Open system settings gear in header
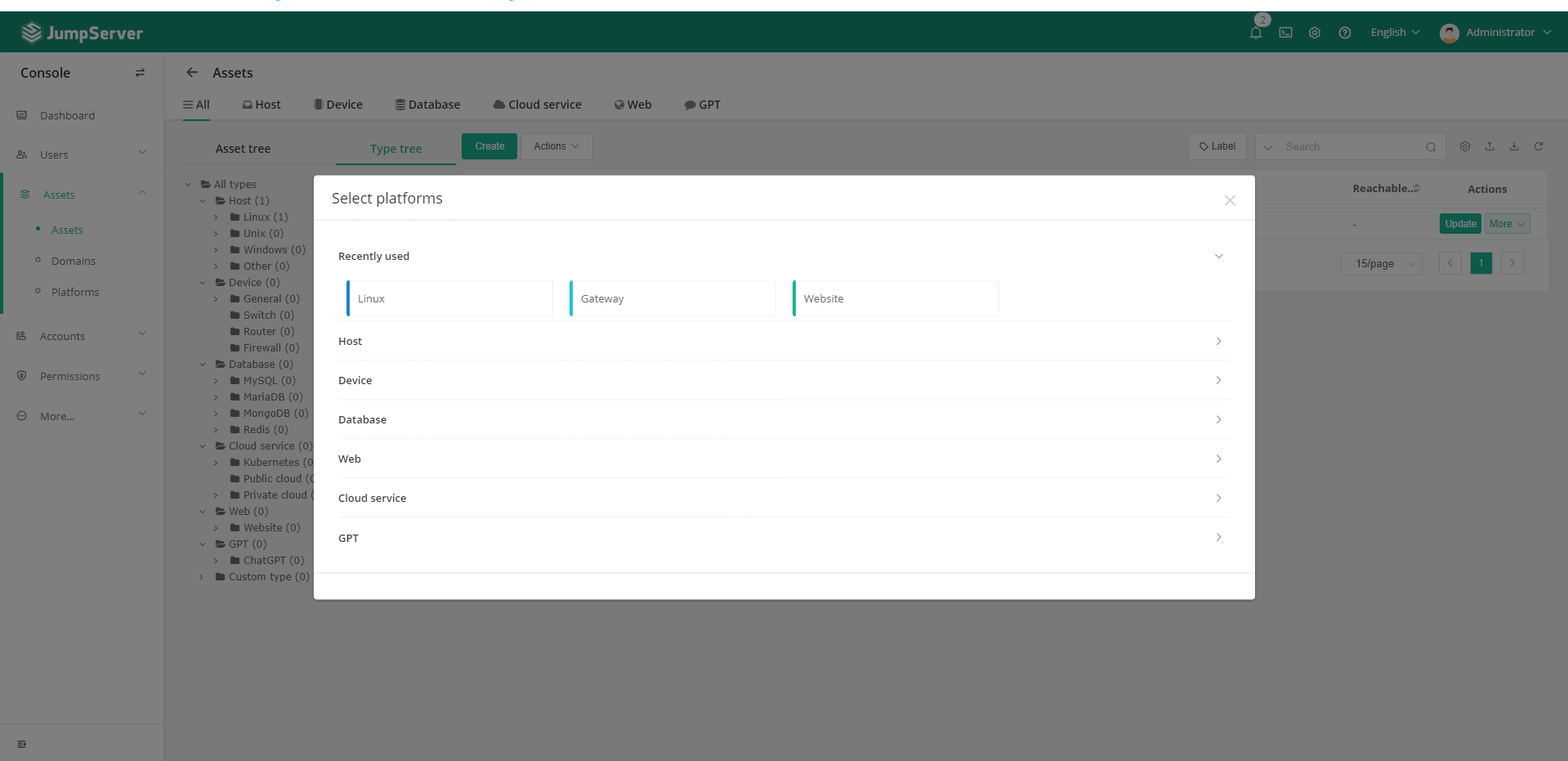The height and width of the screenshot is (761, 1568). click(1315, 33)
